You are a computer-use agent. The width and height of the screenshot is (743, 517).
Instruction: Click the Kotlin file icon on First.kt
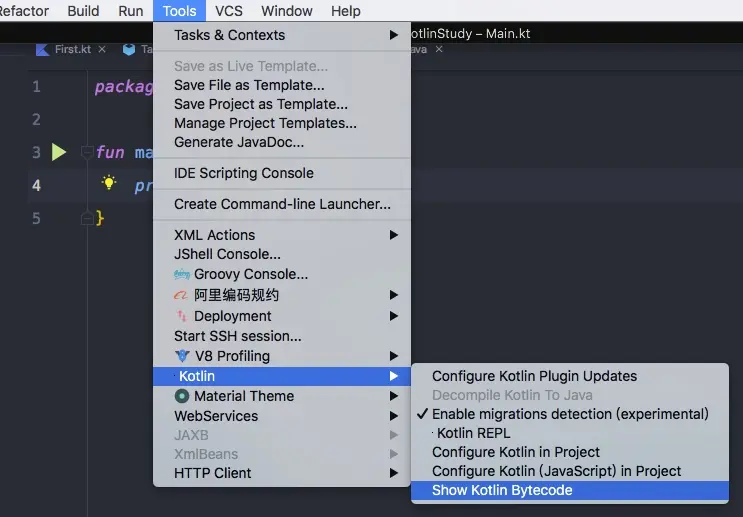pos(43,49)
